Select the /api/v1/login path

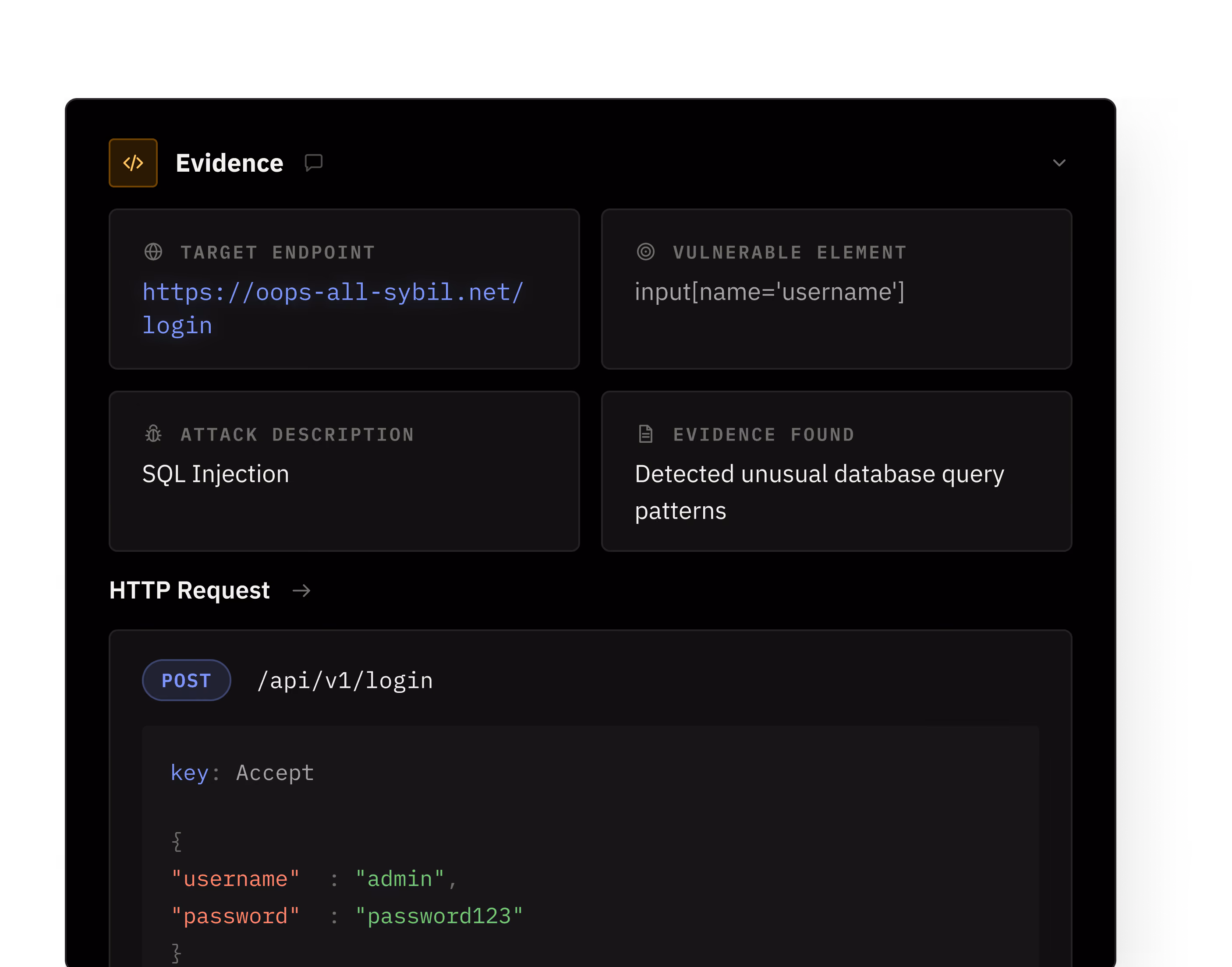point(345,681)
